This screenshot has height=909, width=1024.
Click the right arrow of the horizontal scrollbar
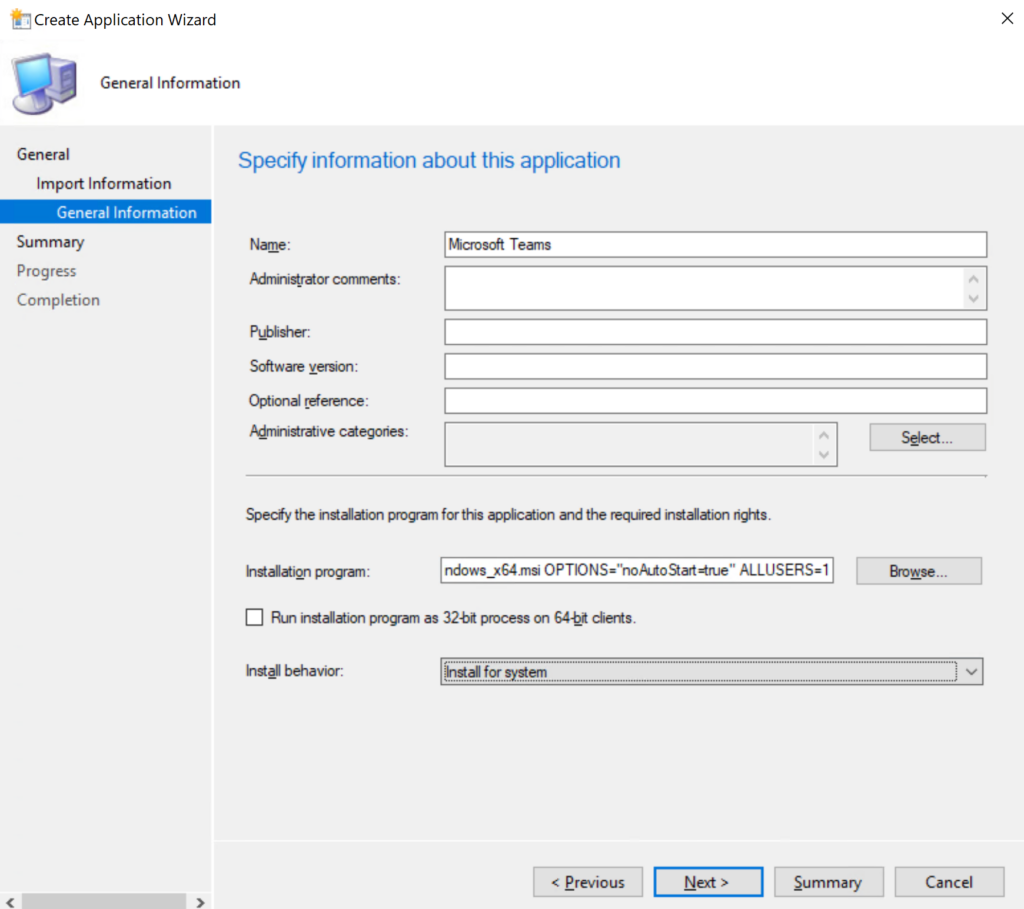click(200, 901)
